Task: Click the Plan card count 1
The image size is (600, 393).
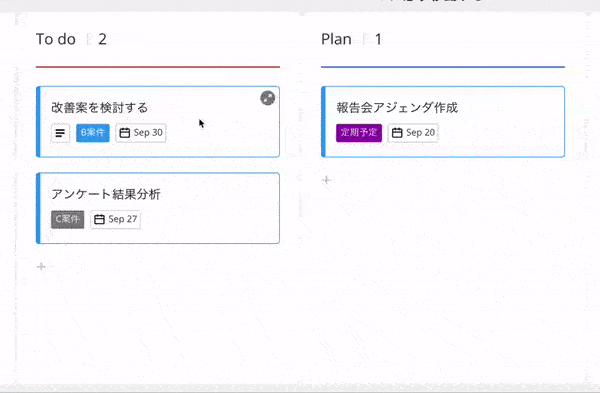Action: tap(378, 39)
